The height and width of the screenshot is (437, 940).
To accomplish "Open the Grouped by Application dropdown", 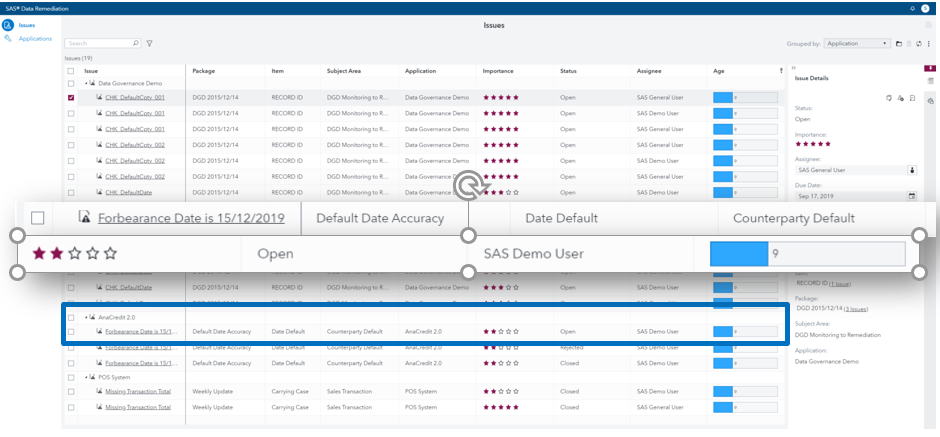I will (x=857, y=44).
